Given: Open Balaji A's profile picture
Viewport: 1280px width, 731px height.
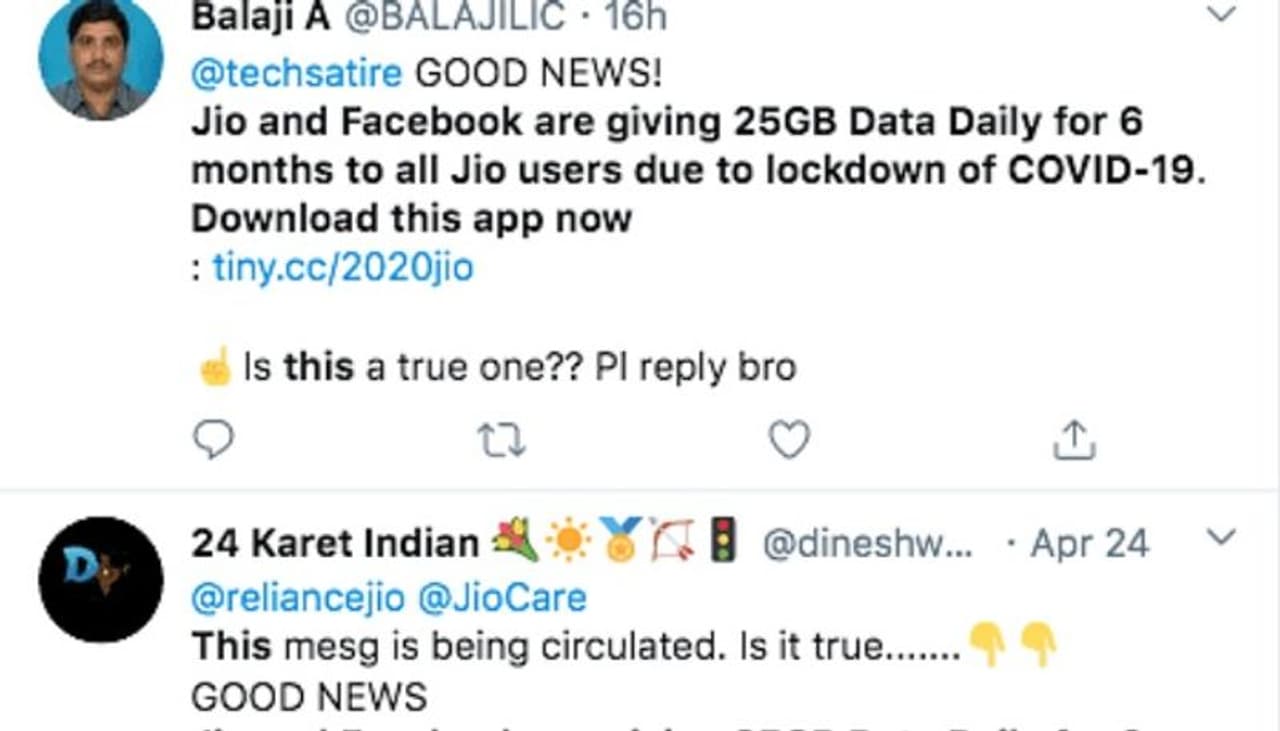Looking at the screenshot, I should [x=100, y=58].
